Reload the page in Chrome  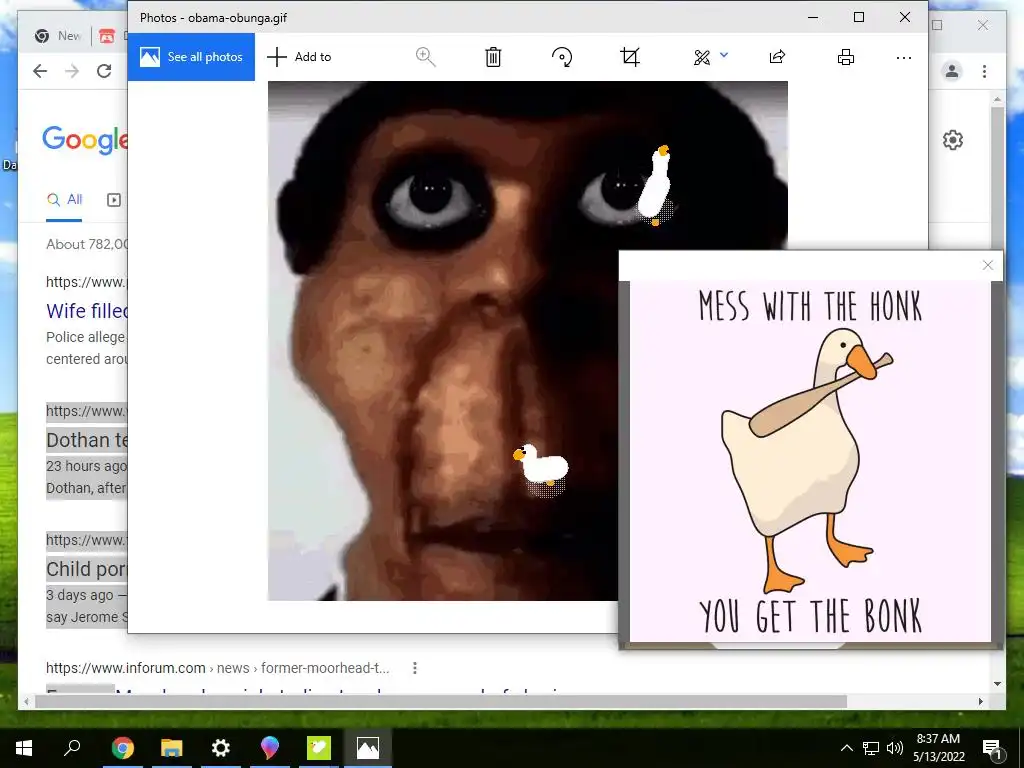(x=104, y=71)
